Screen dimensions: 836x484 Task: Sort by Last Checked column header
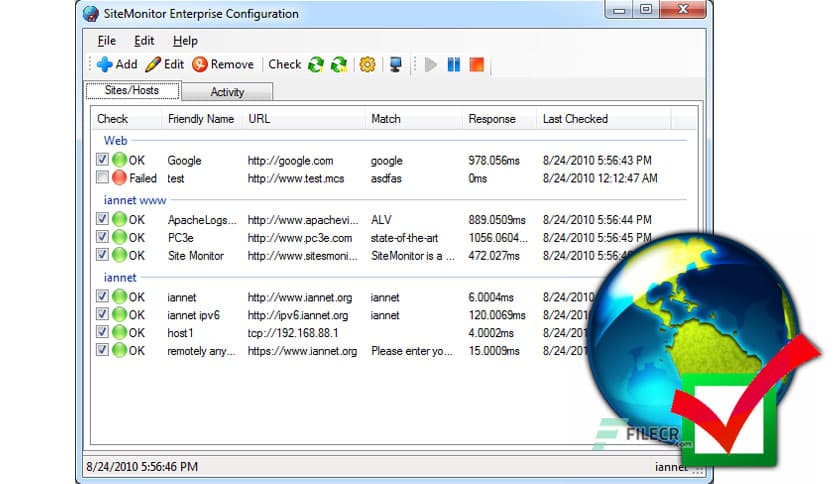click(x=604, y=119)
